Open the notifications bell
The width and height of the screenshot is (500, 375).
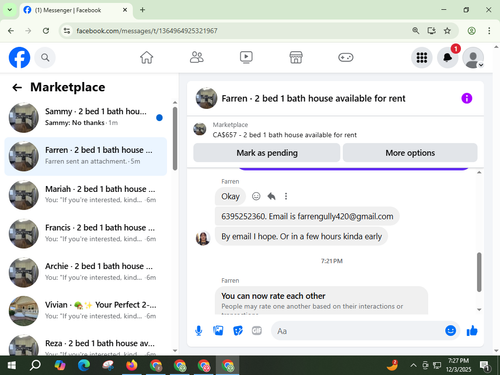pos(448,58)
